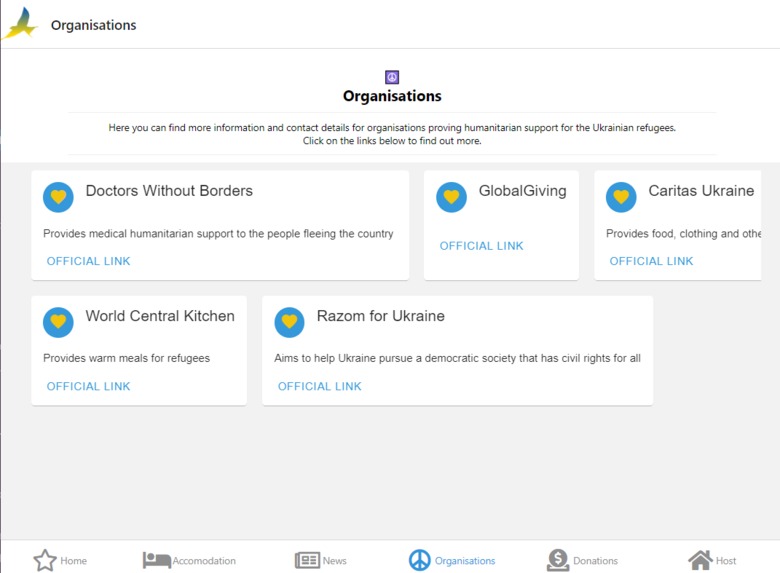The width and height of the screenshot is (780, 573).
Task: Click the 'Provides warm meals for refugees' text
Action: (x=126, y=358)
